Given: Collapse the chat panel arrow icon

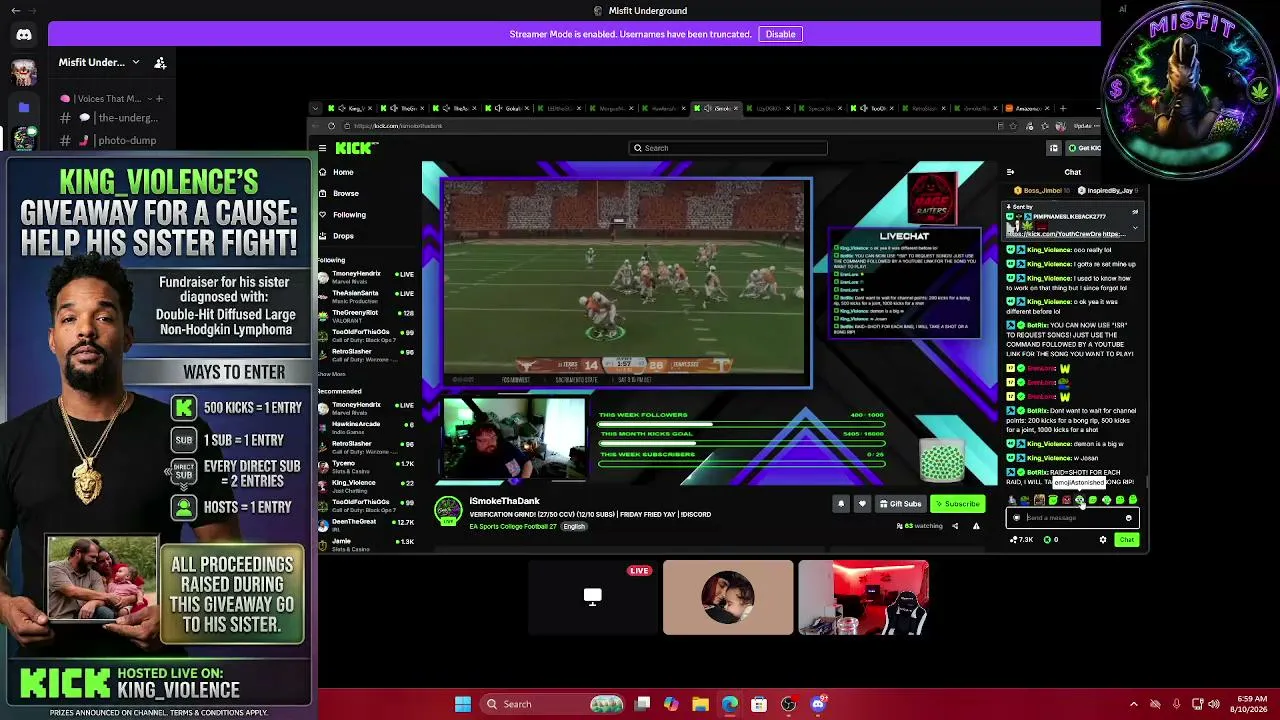Looking at the screenshot, I should tap(1010, 172).
